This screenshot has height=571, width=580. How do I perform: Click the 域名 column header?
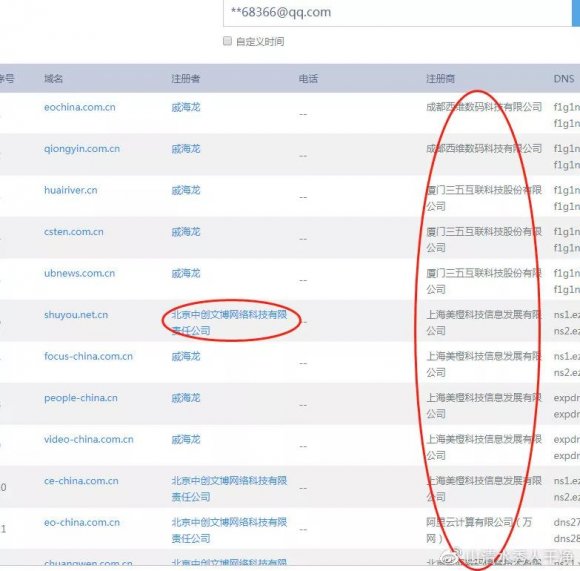(53, 78)
